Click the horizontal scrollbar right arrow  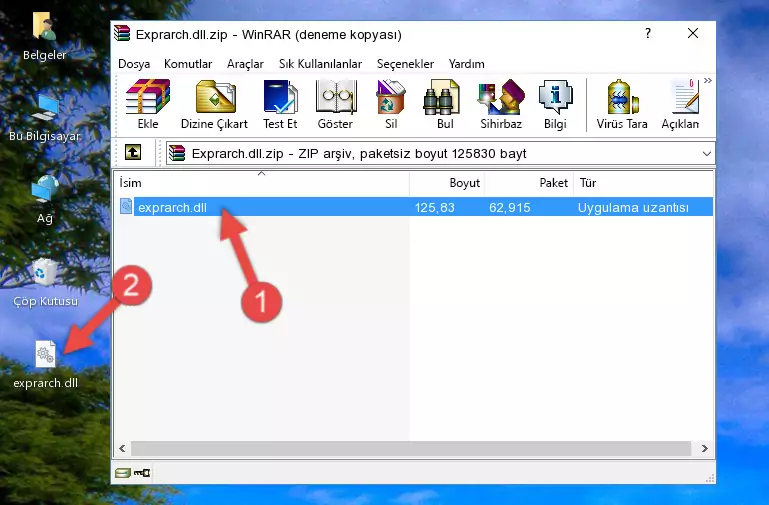705,448
